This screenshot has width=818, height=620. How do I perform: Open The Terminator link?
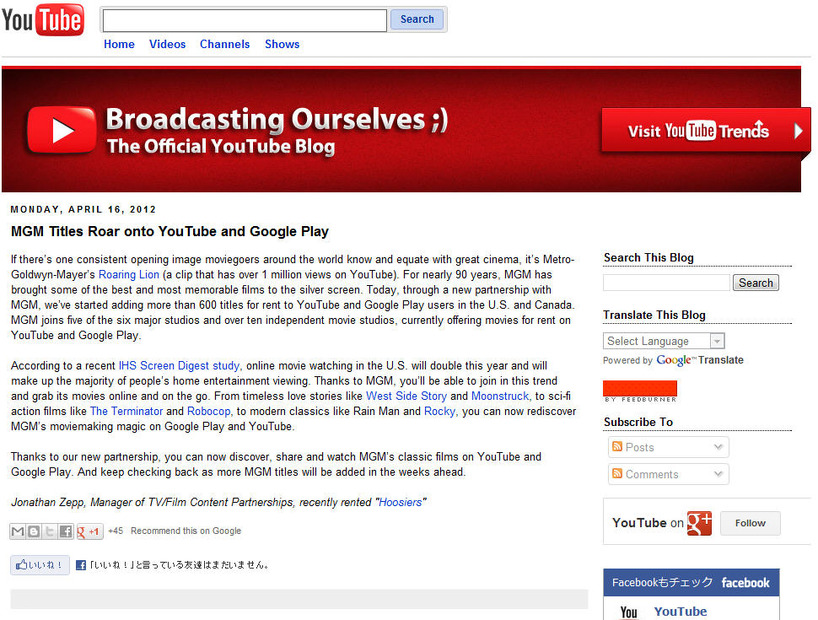pos(126,411)
